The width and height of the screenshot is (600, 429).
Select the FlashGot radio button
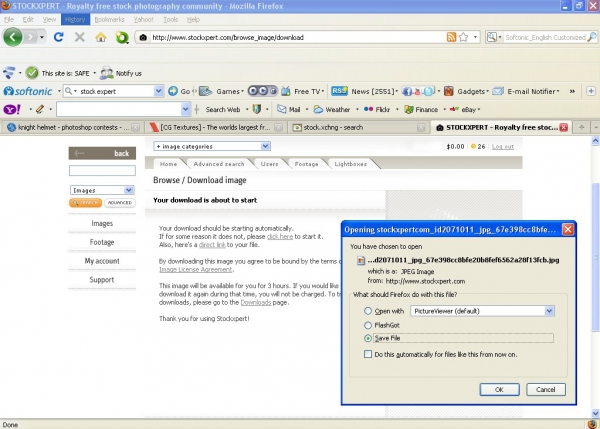(368, 325)
